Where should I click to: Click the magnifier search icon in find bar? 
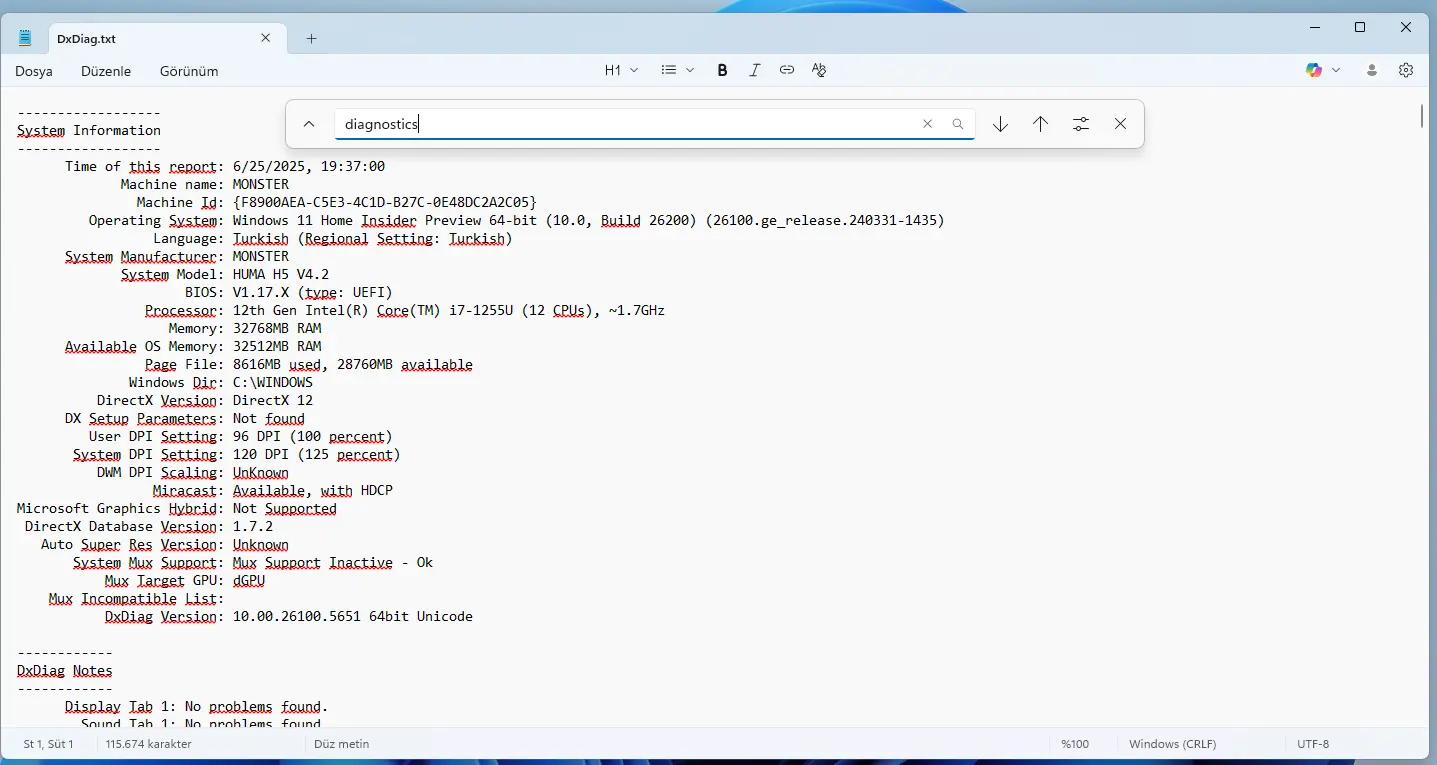point(958,124)
